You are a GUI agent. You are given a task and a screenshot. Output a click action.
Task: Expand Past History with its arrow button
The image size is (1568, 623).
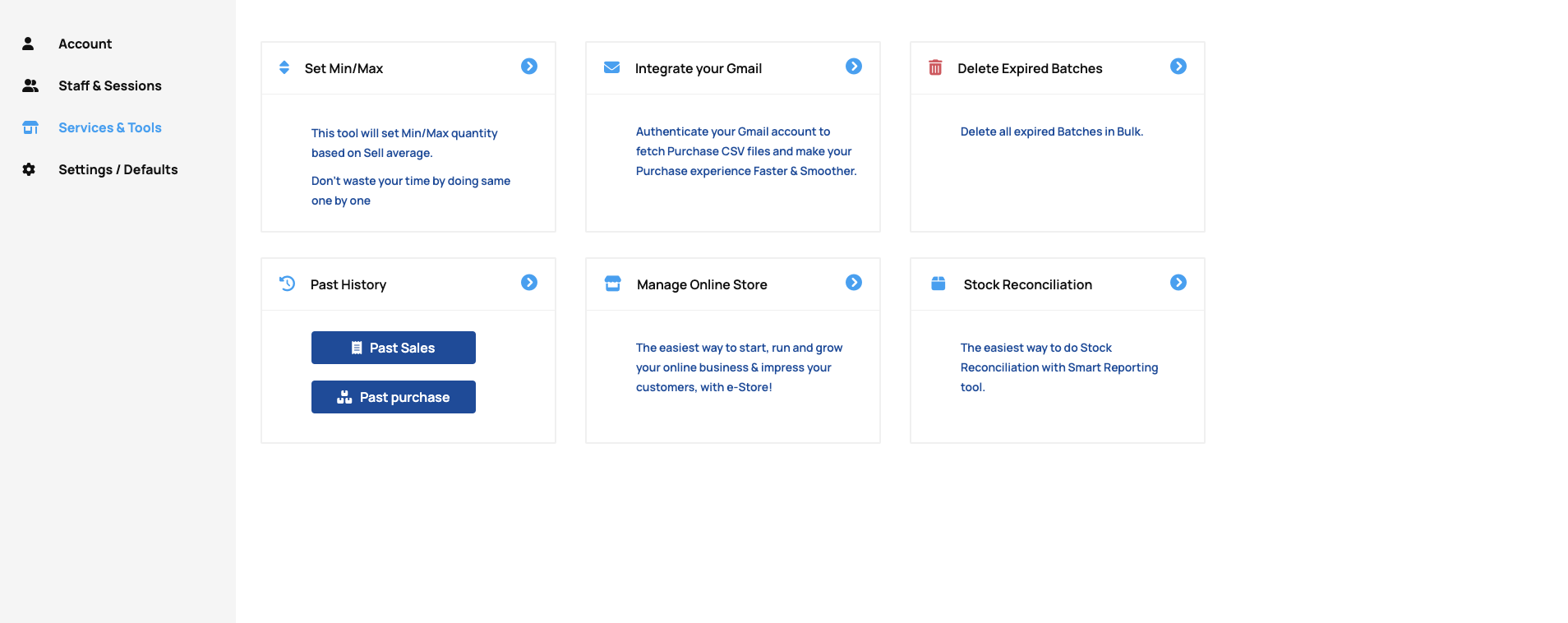[x=529, y=283]
